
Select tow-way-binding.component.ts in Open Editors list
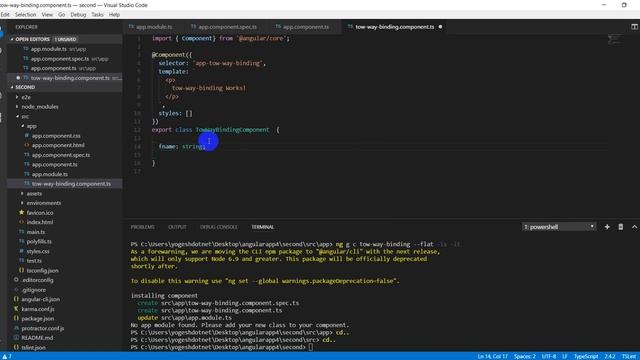point(70,78)
